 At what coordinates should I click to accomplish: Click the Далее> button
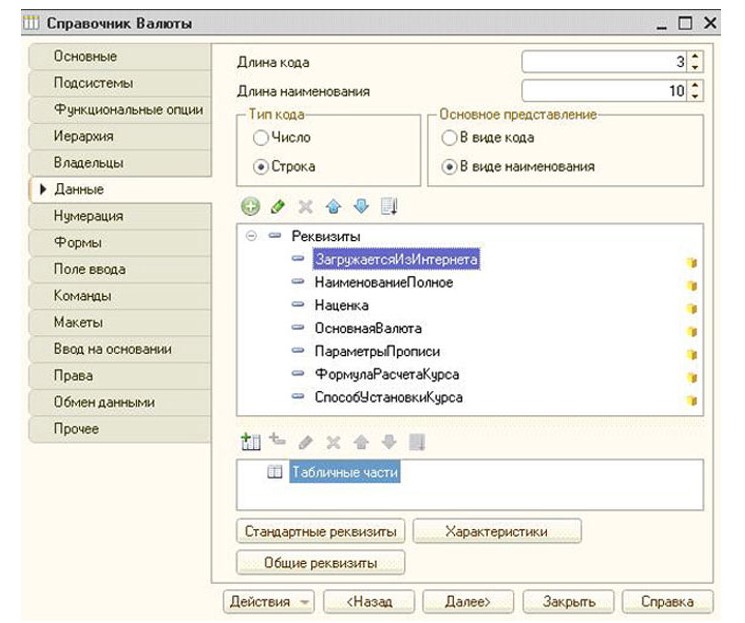tap(467, 602)
